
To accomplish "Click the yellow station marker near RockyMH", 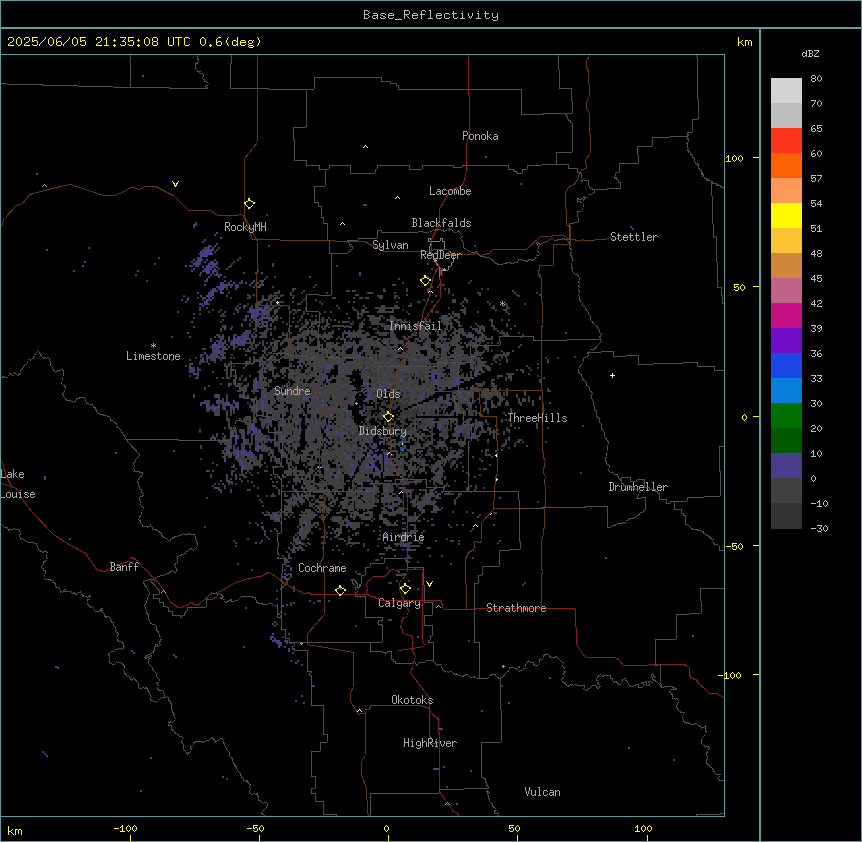I will click(x=249, y=204).
